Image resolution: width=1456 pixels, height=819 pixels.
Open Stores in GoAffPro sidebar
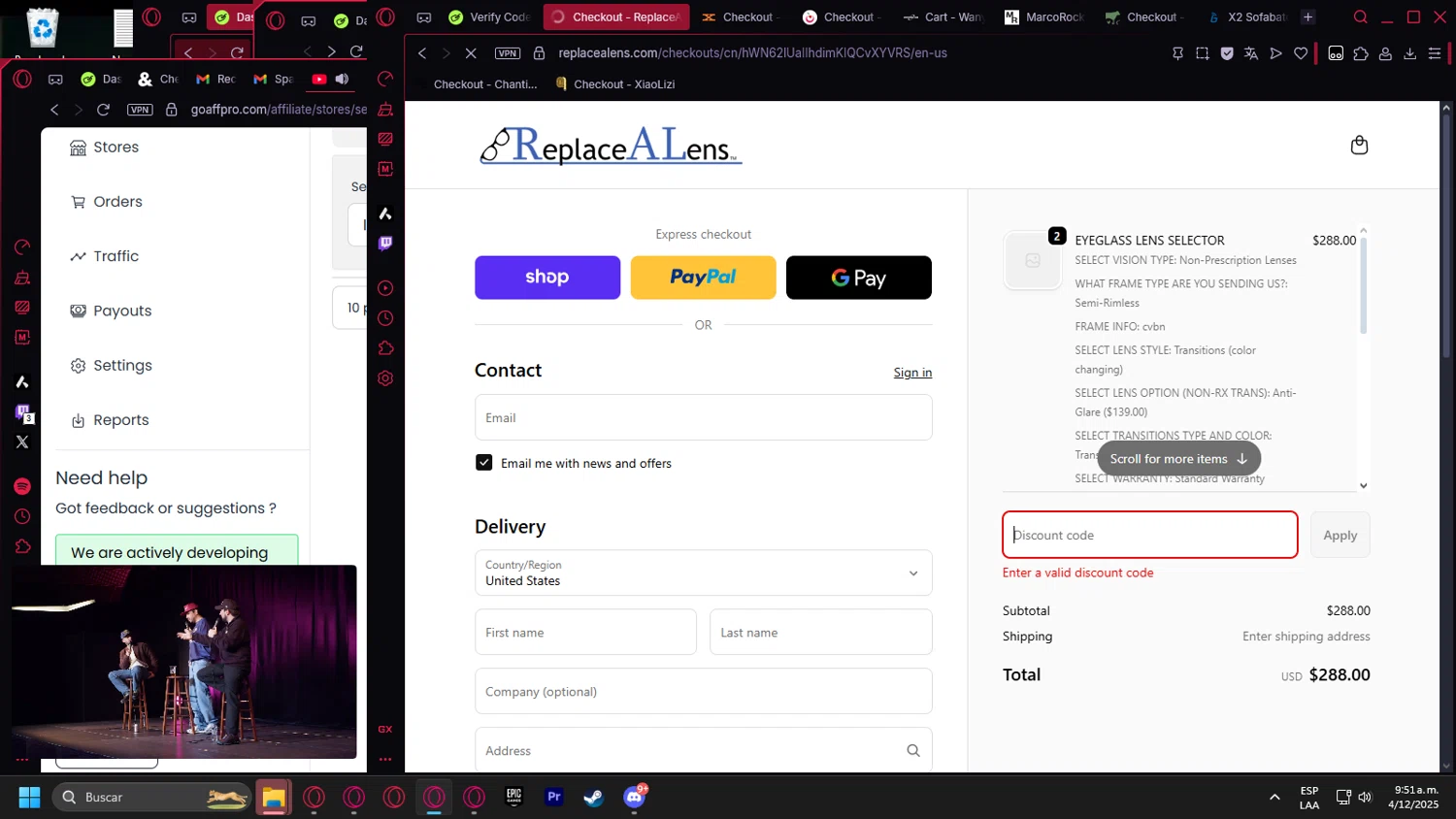(105, 147)
